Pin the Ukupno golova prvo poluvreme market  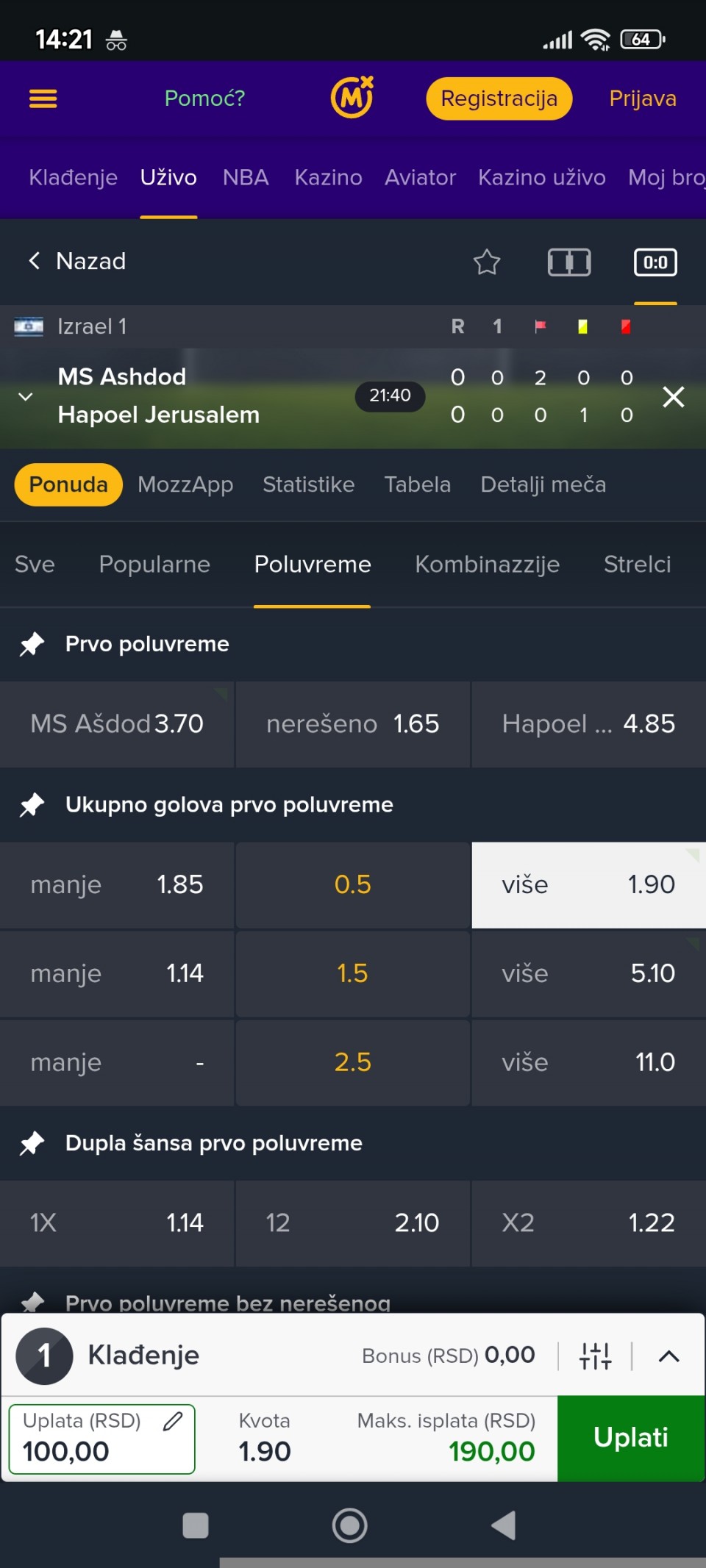tap(32, 805)
